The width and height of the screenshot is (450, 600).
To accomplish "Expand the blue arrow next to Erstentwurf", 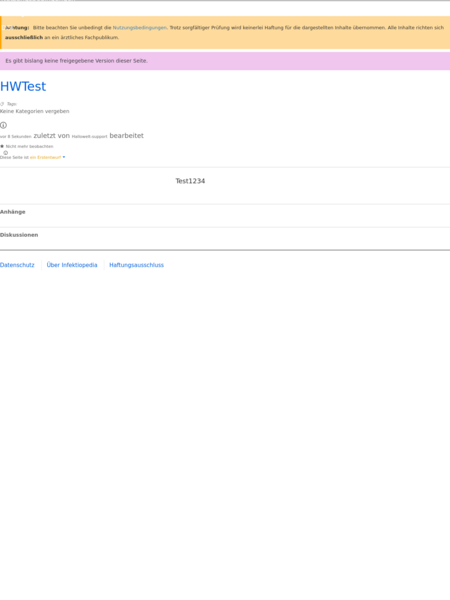I will tap(64, 157).
